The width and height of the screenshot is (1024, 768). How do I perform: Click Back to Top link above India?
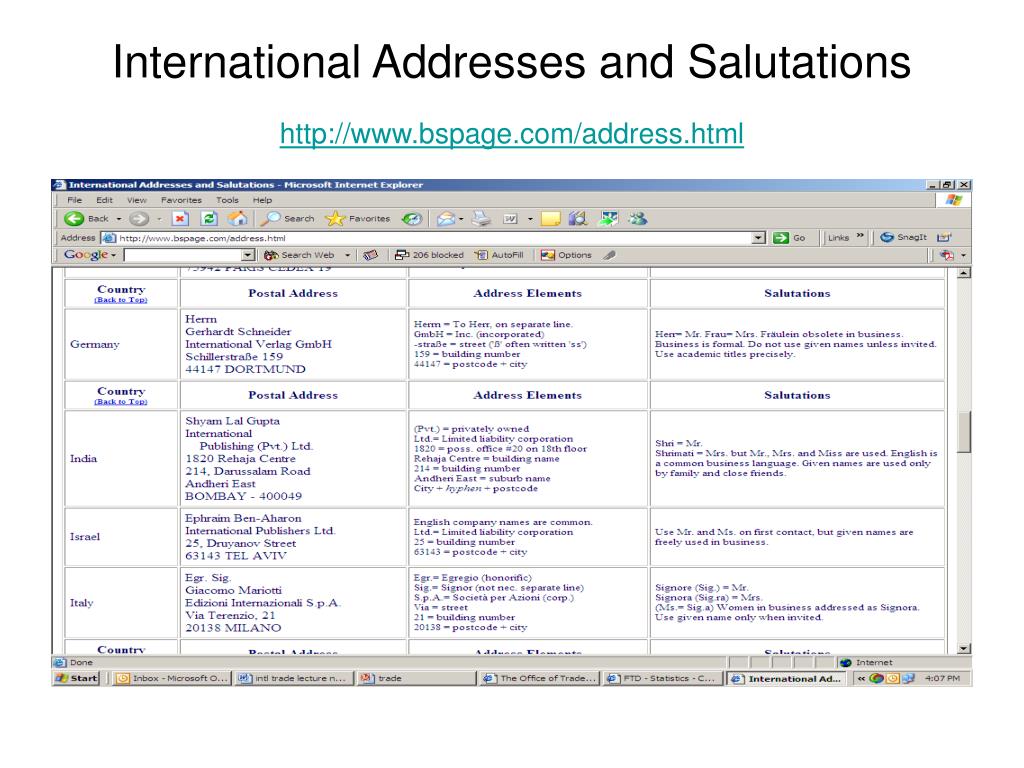(121, 402)
